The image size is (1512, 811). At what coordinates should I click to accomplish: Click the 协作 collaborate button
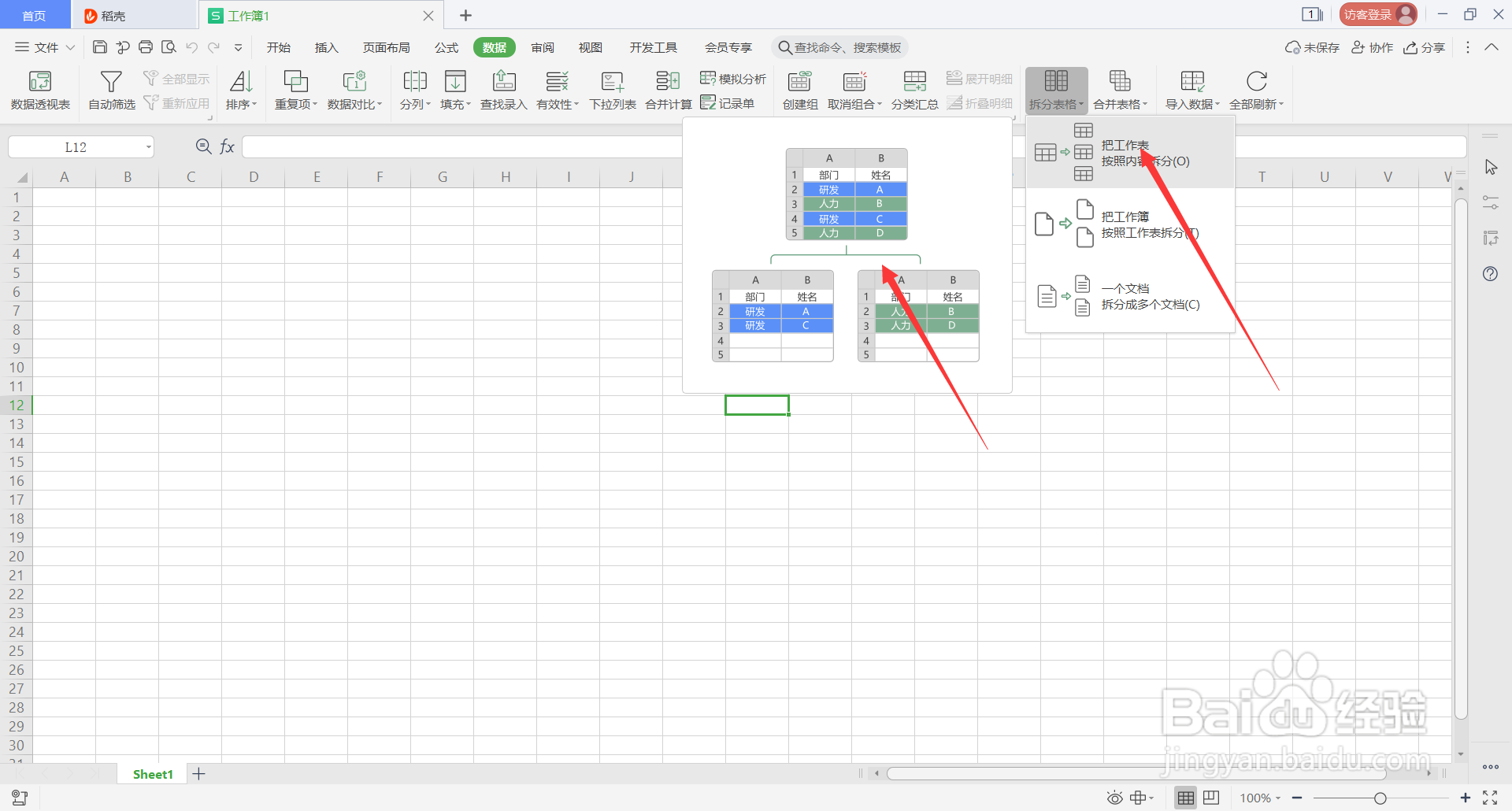point(1372,47)
